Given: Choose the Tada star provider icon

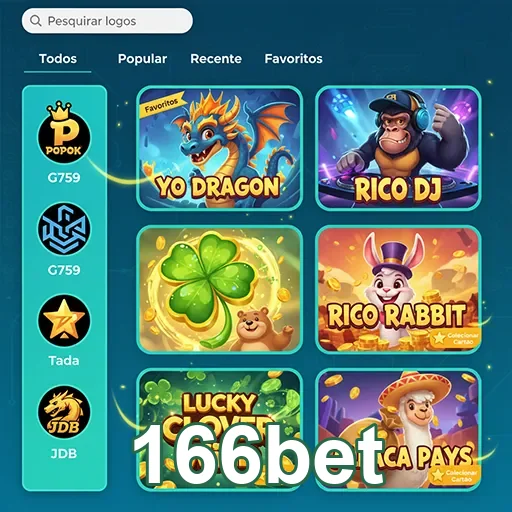Looking at the screenshot, I should [x=64, y=321].
